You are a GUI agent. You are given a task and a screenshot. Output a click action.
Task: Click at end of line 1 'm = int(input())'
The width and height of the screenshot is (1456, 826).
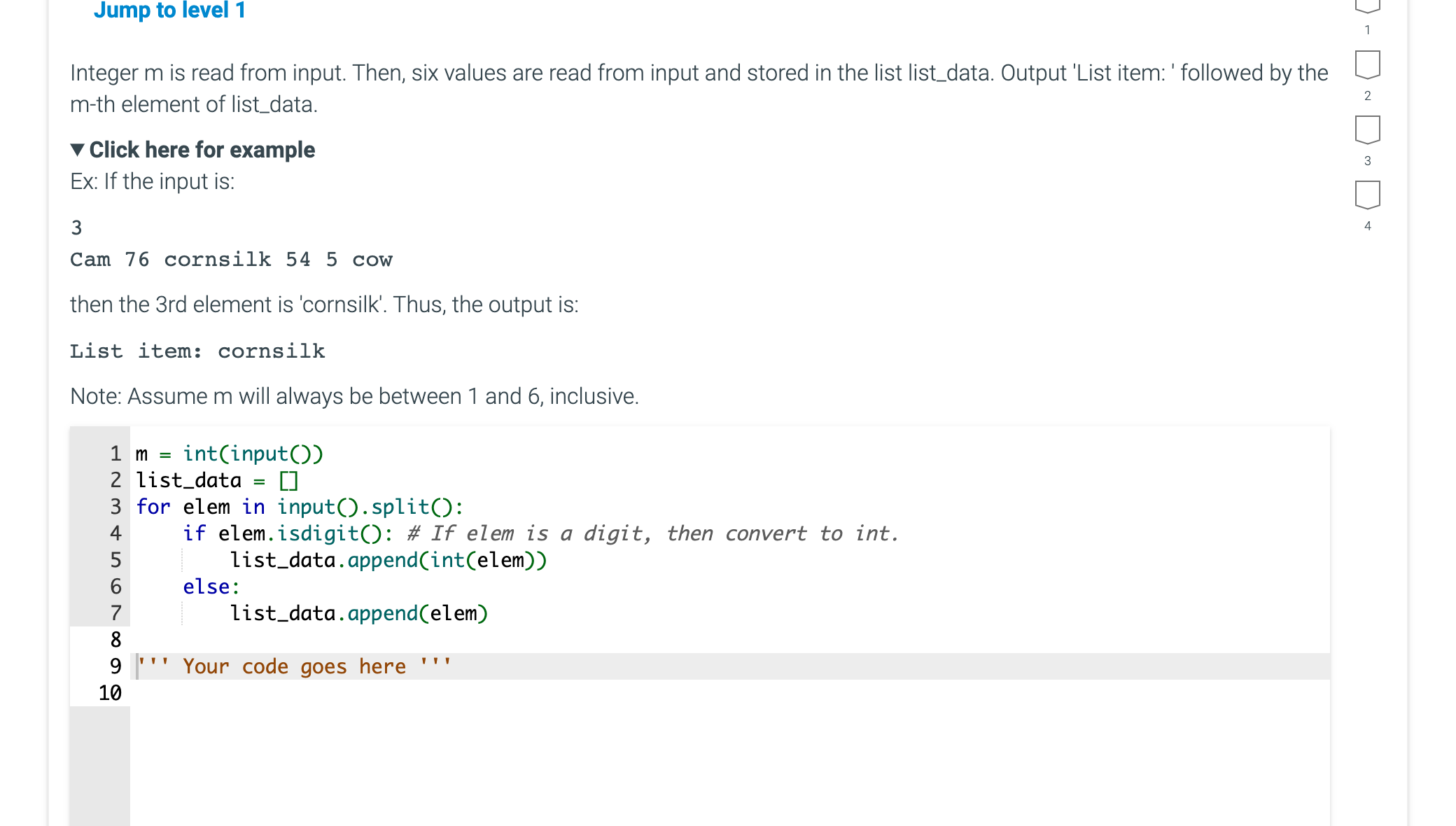click(325, 453)
